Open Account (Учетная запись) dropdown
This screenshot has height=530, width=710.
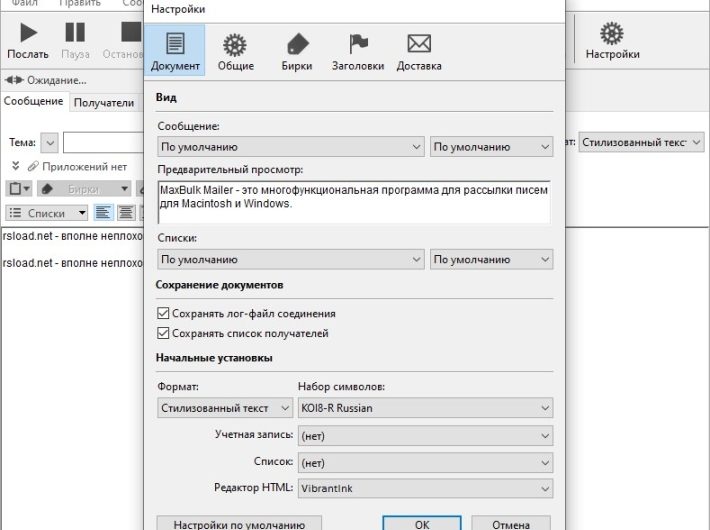tap(425, 436)
